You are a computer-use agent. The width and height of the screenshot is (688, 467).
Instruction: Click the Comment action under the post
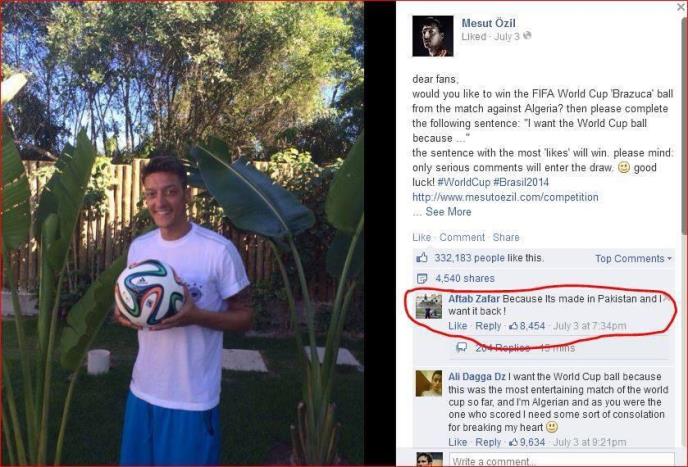click(x=462, y=237)
